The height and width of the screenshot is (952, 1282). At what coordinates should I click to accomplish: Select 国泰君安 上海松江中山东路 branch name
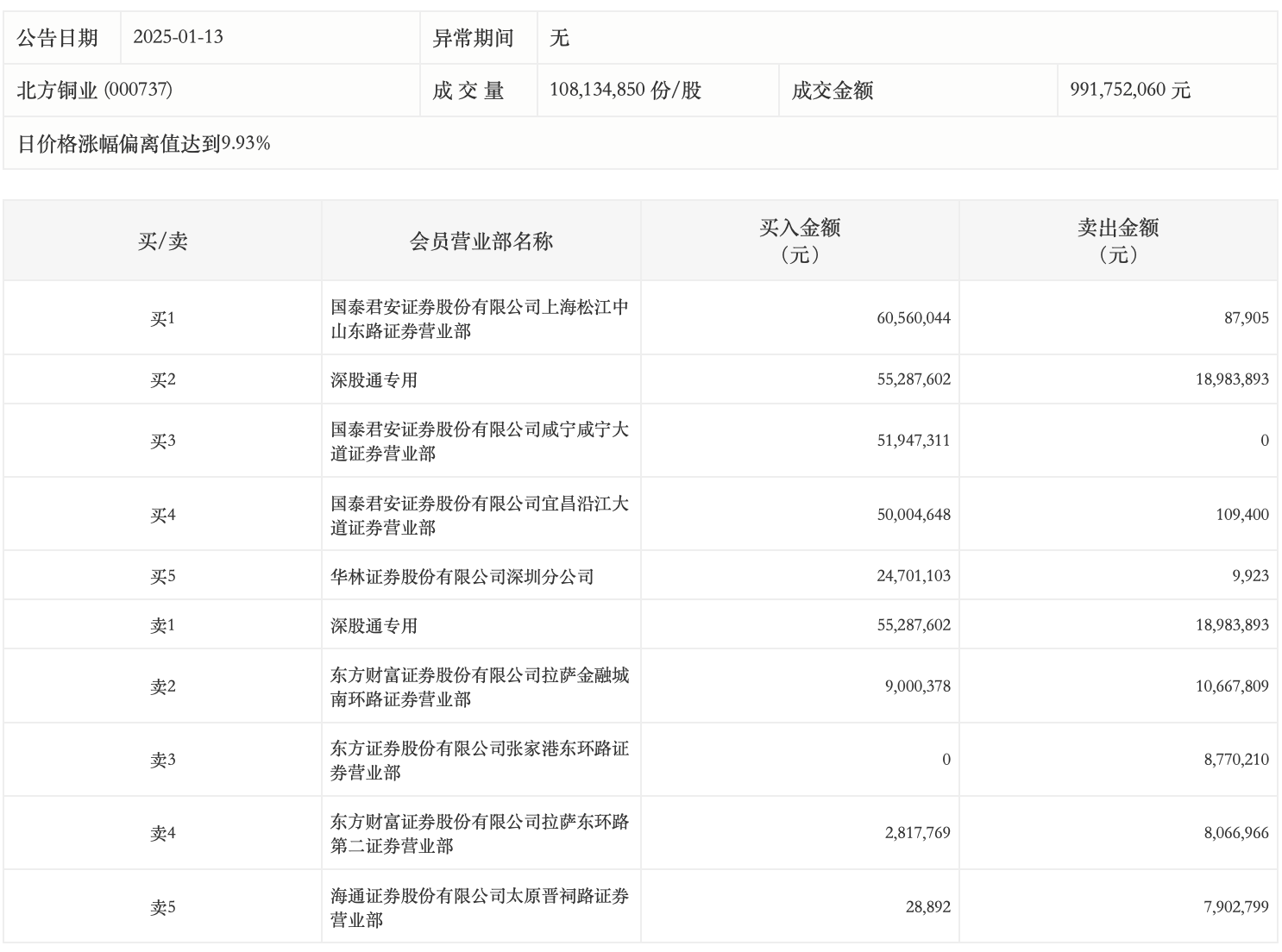(x=479, y=319)
